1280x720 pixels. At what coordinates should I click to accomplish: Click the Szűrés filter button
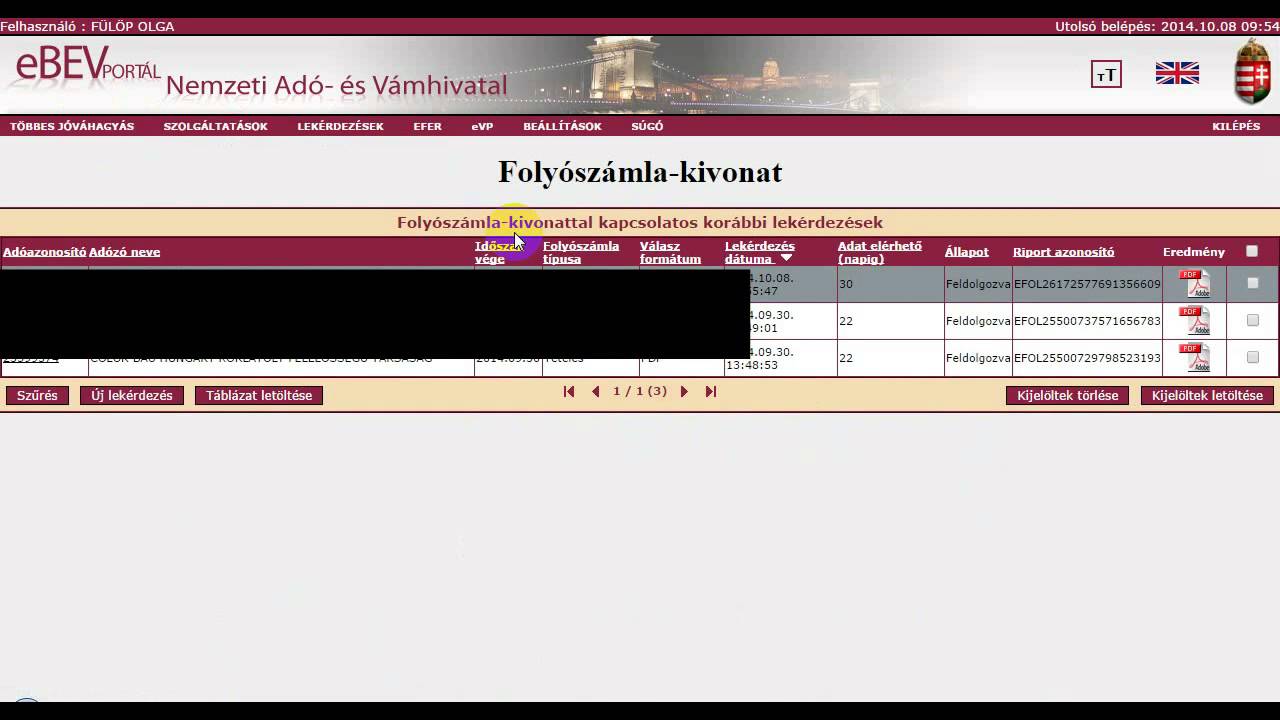coord(37,396)
